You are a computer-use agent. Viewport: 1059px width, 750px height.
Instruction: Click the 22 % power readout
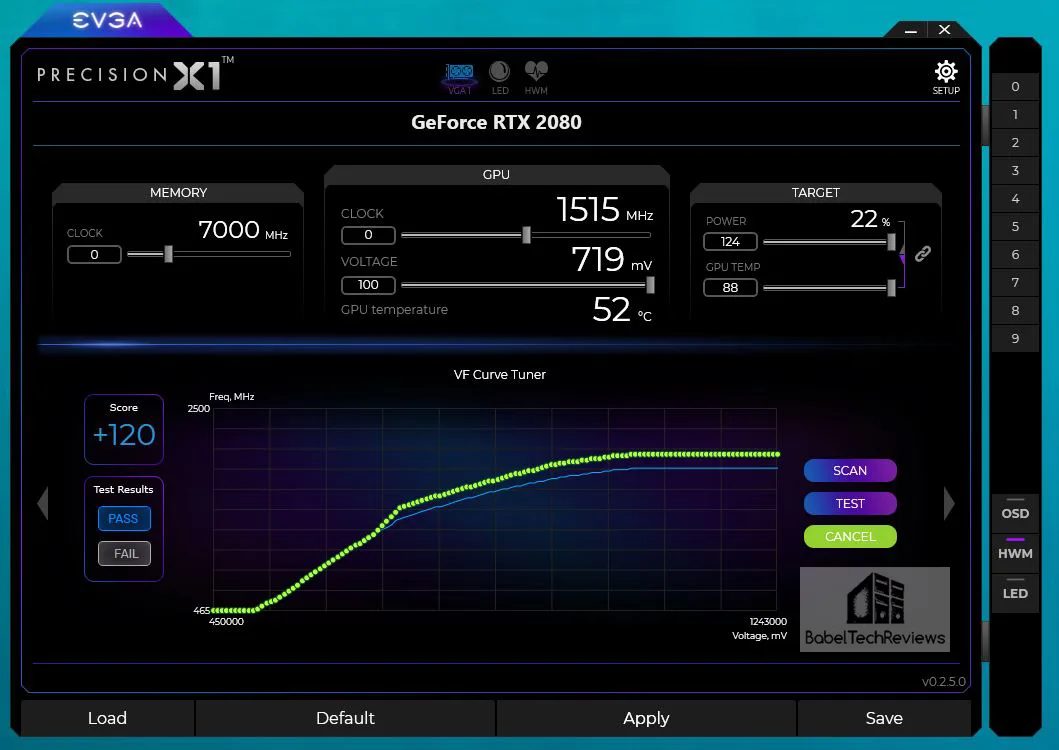click(x=870, y=219)
